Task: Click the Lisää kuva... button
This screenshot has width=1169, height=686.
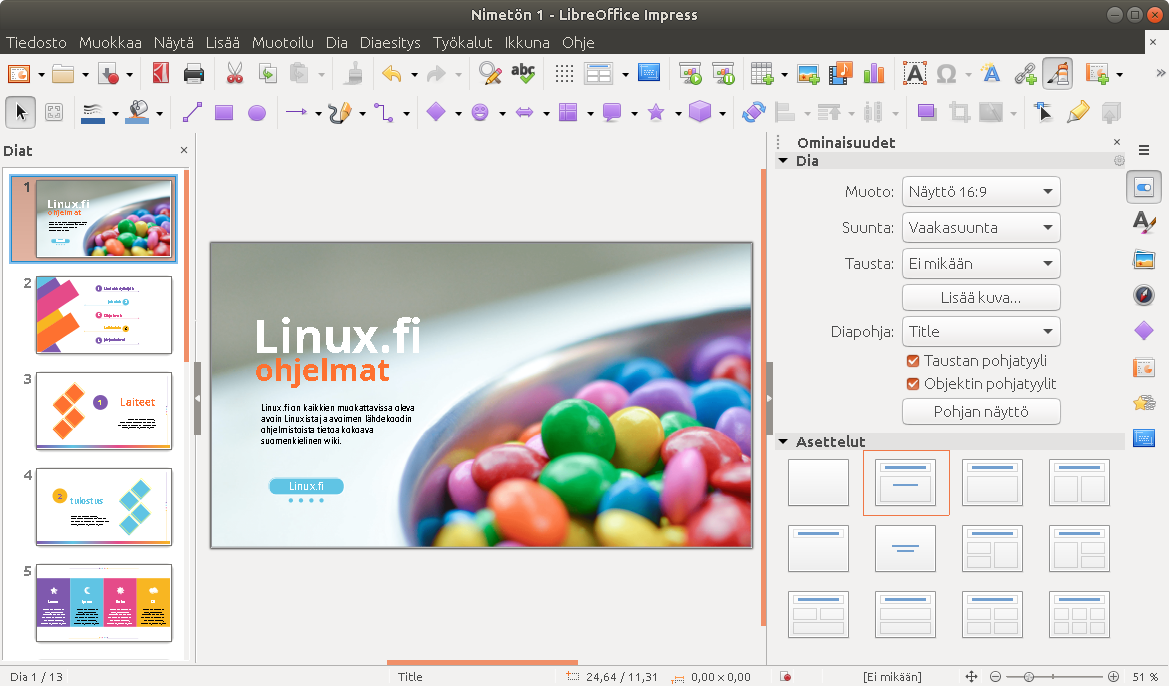Action: point(980,298)
